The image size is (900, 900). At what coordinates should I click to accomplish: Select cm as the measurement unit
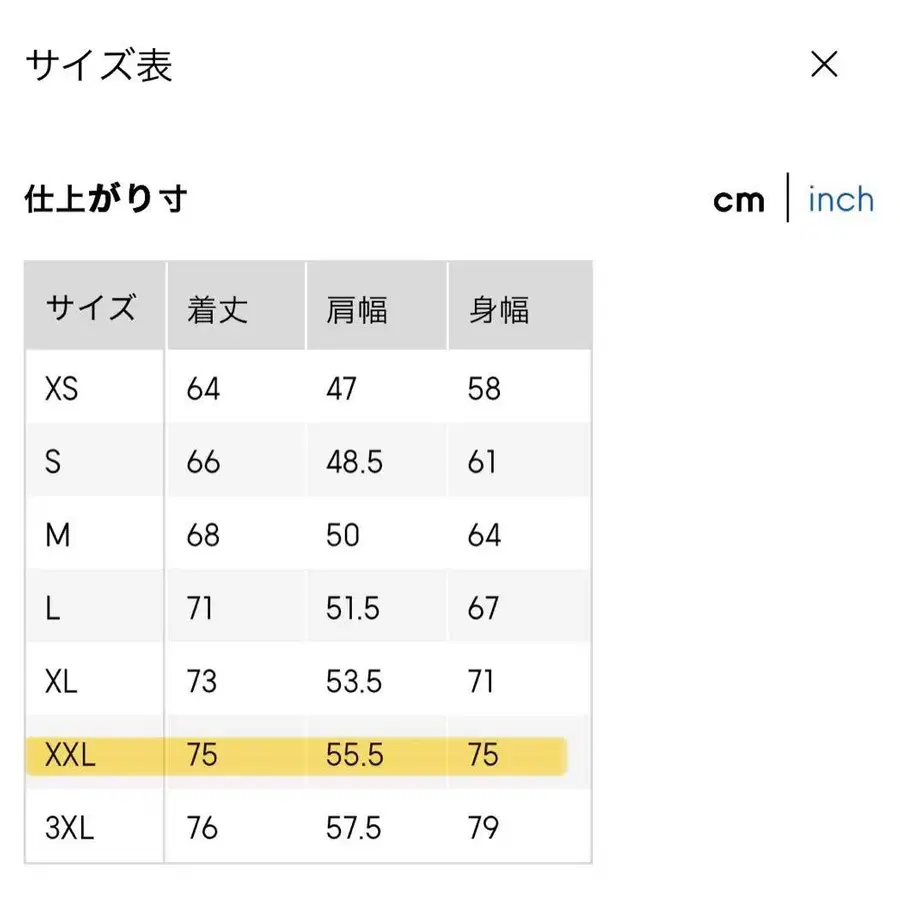(740, 200)
